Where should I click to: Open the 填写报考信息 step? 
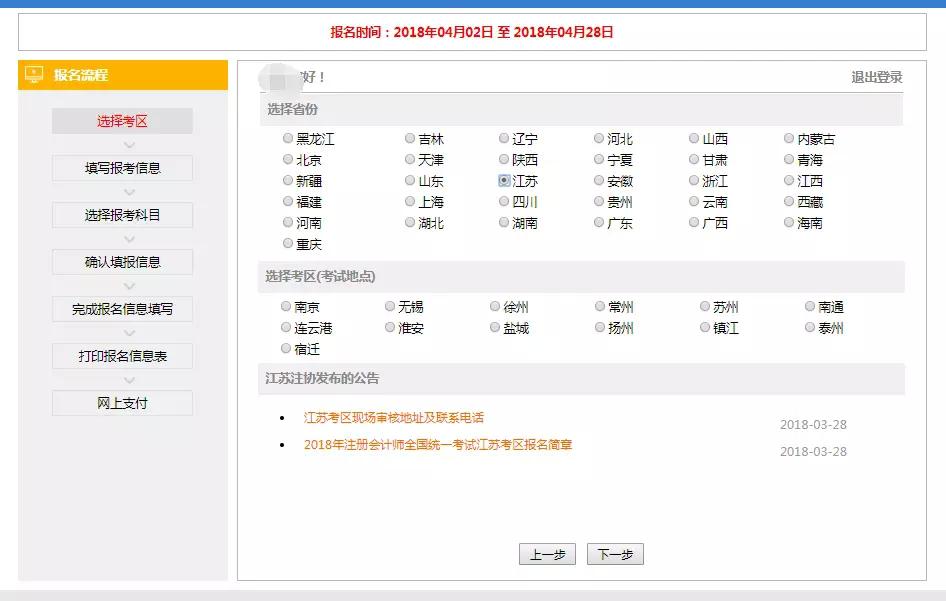click(x=122, y=168)
